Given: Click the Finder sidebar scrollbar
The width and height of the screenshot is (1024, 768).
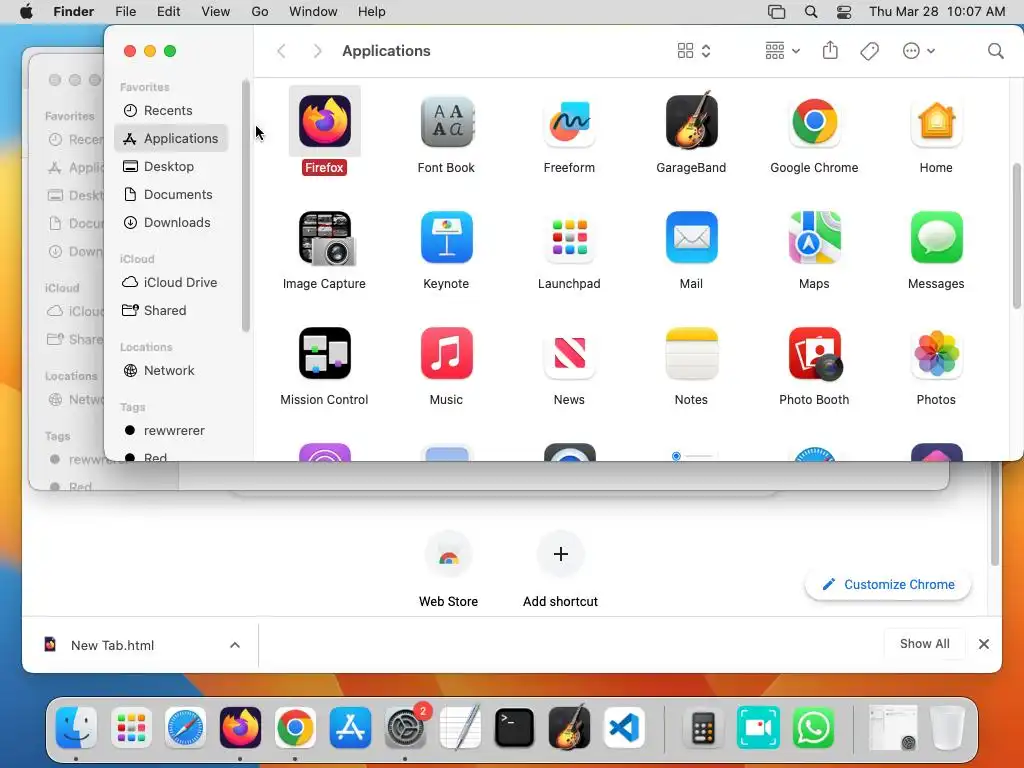Looking at the screenshot, I should pyautogui.click(x=246, y=206).
